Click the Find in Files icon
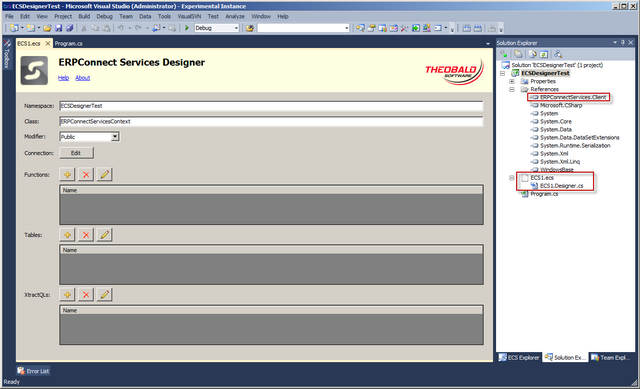 click(x=249, y=28)
